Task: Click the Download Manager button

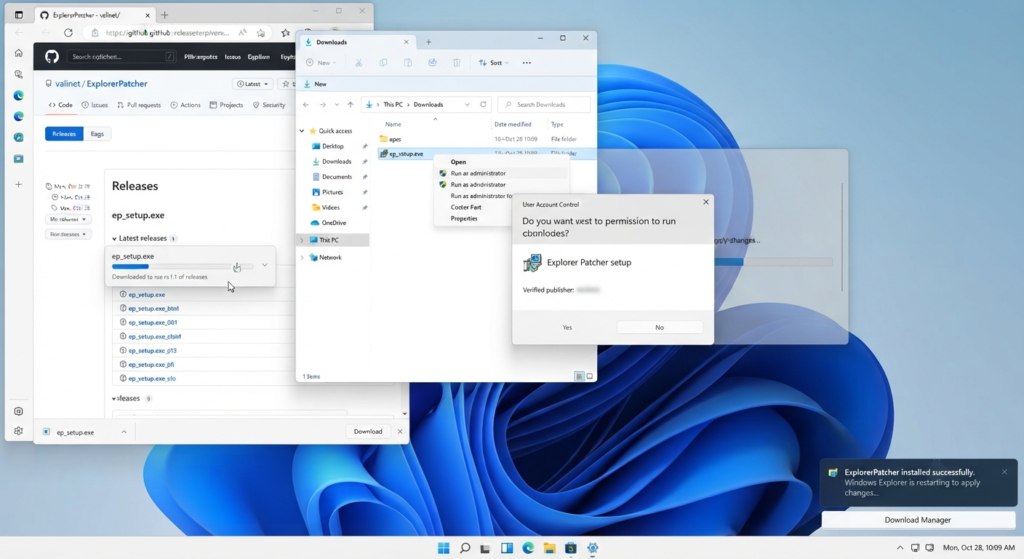Action: point(918,520)
